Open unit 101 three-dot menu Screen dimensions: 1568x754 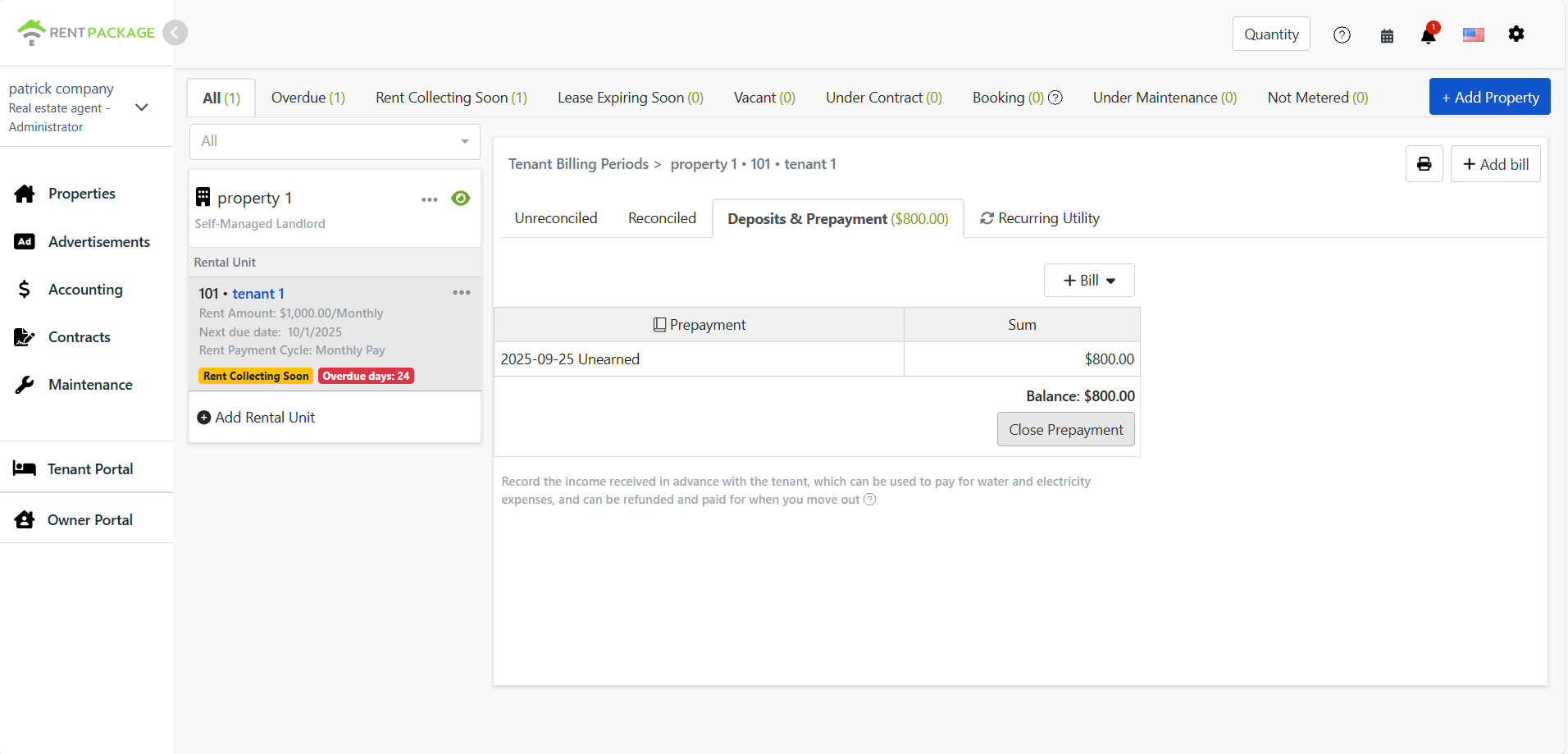coord(461,293)
